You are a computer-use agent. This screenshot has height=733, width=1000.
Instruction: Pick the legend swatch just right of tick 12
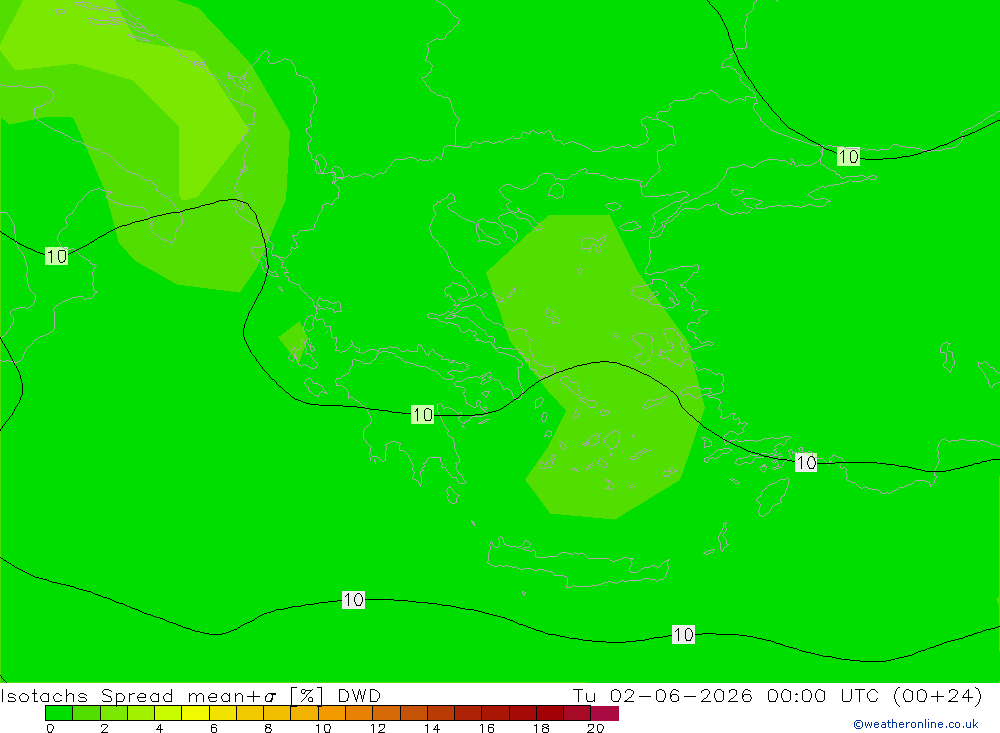tap(387, 713)
